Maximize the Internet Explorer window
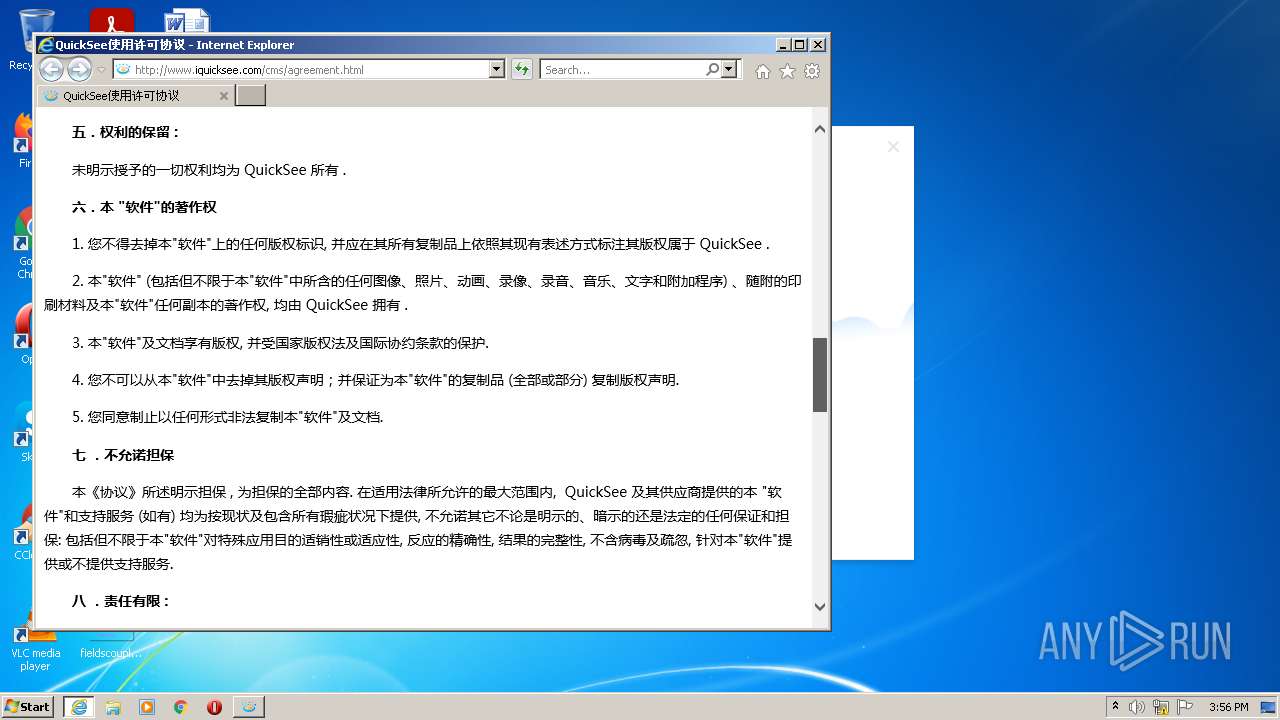This screenshot has height=720, width=1280. click(x=799, y=44)
